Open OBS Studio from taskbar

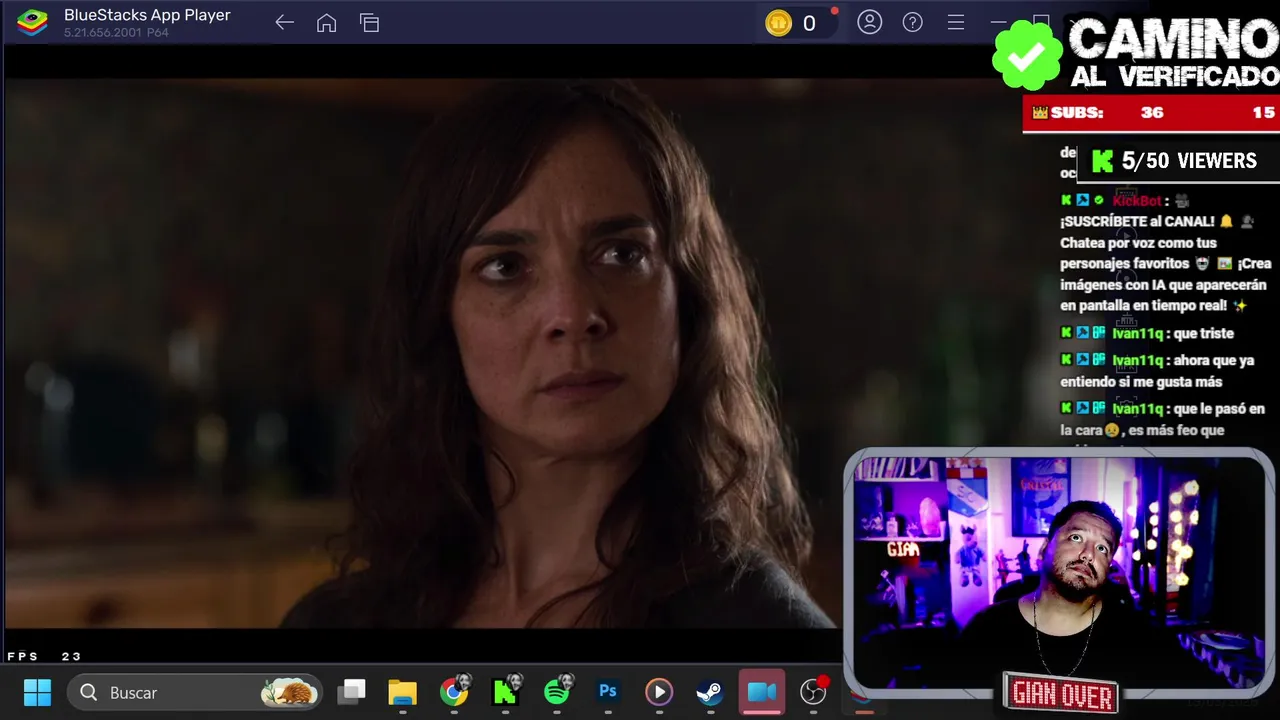pyautogui.click(x=814, y=692)
